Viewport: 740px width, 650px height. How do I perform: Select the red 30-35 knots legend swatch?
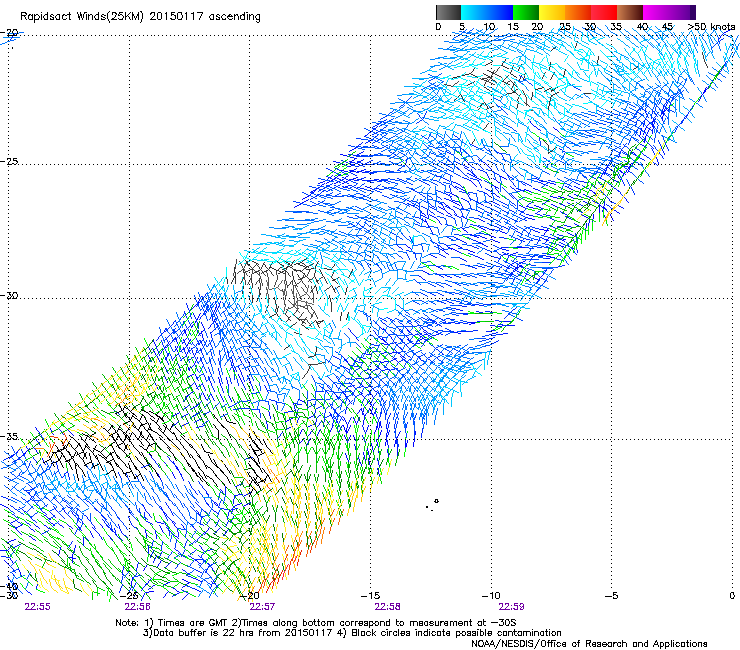(x=604, y=12)
